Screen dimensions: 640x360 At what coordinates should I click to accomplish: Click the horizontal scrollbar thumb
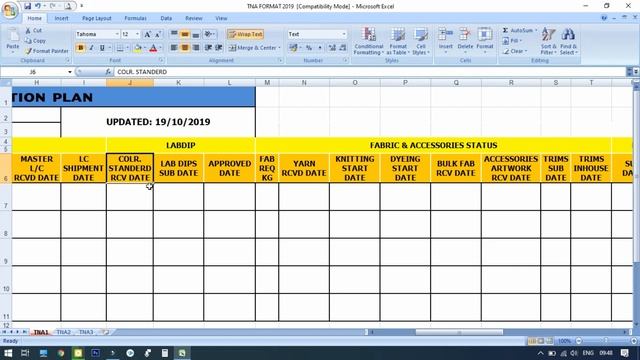[x=459, y=332]
